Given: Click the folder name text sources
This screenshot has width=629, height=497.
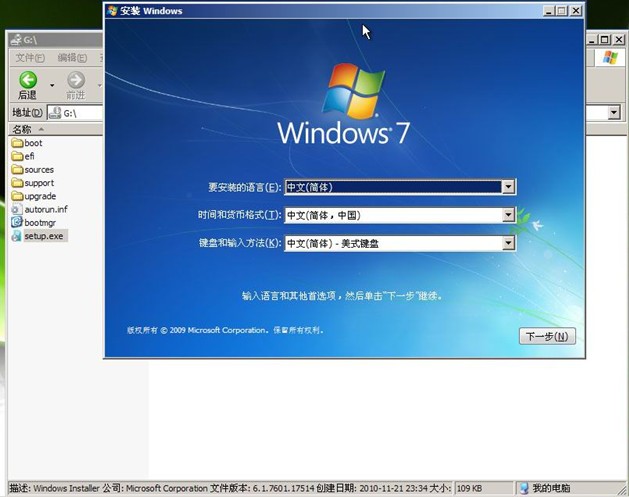Looking at the screenshot, I should 39,170.
